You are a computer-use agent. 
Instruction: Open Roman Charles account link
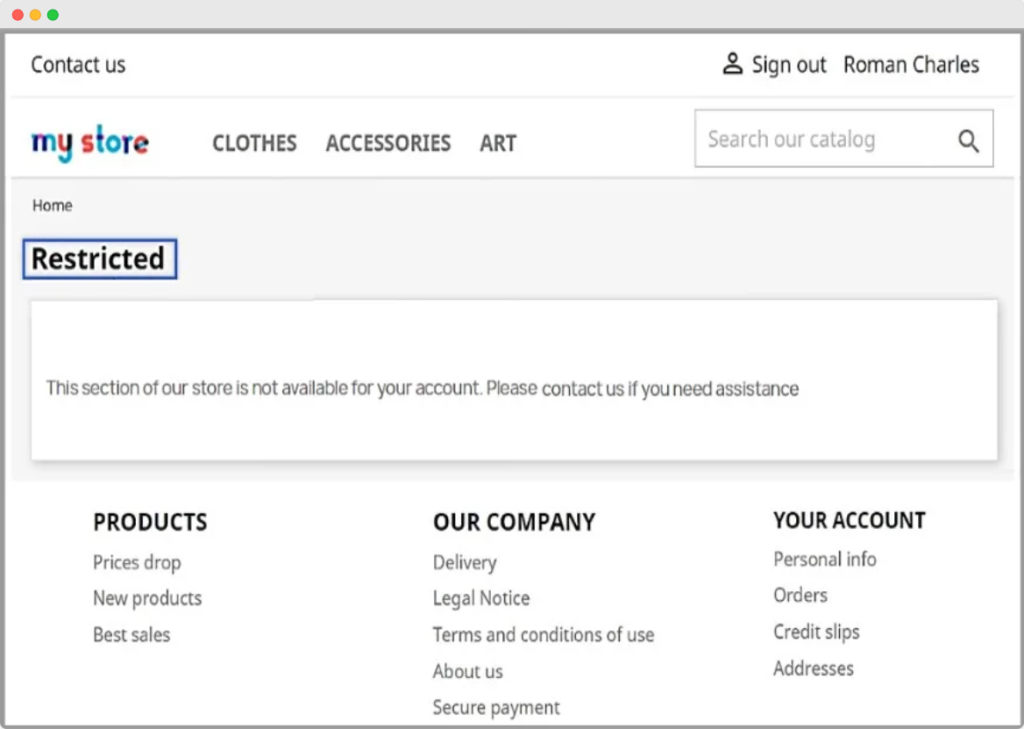tap(911, 65)
